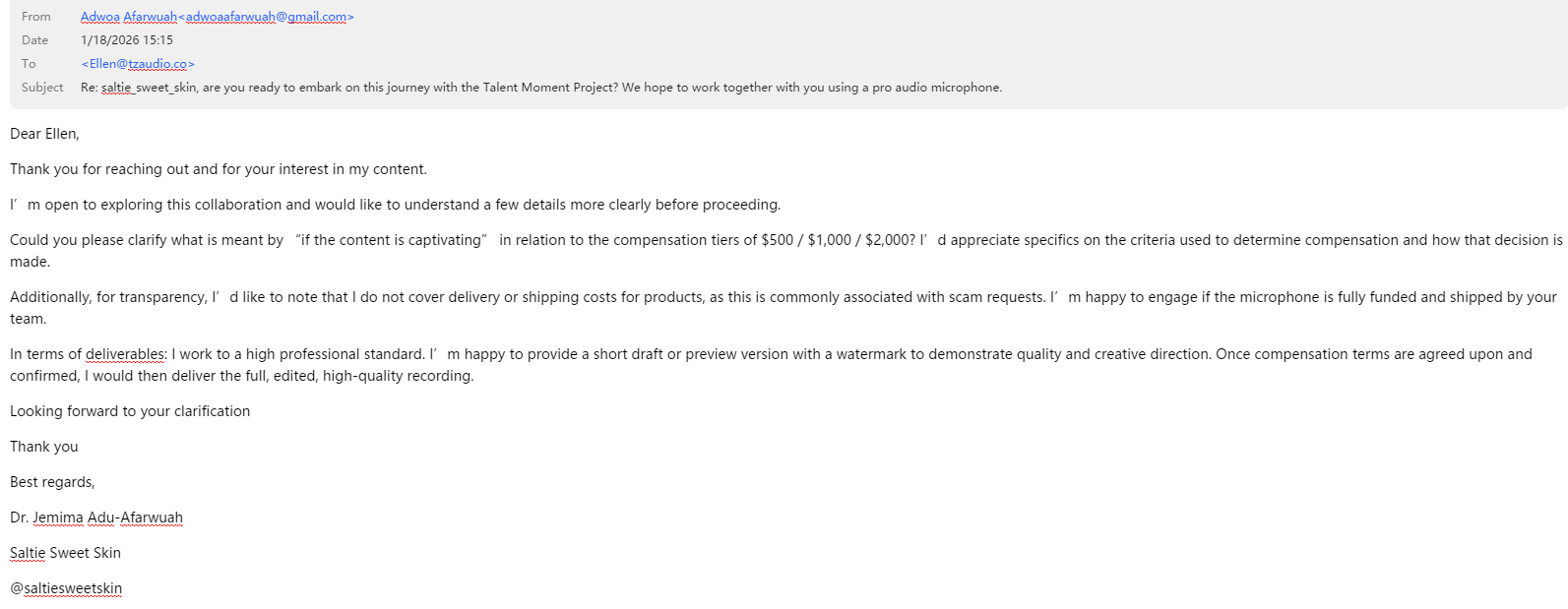The image size is (1568, 609).
Task: Open the sender's gmail.com email address
Action: (x=266, y=17)
